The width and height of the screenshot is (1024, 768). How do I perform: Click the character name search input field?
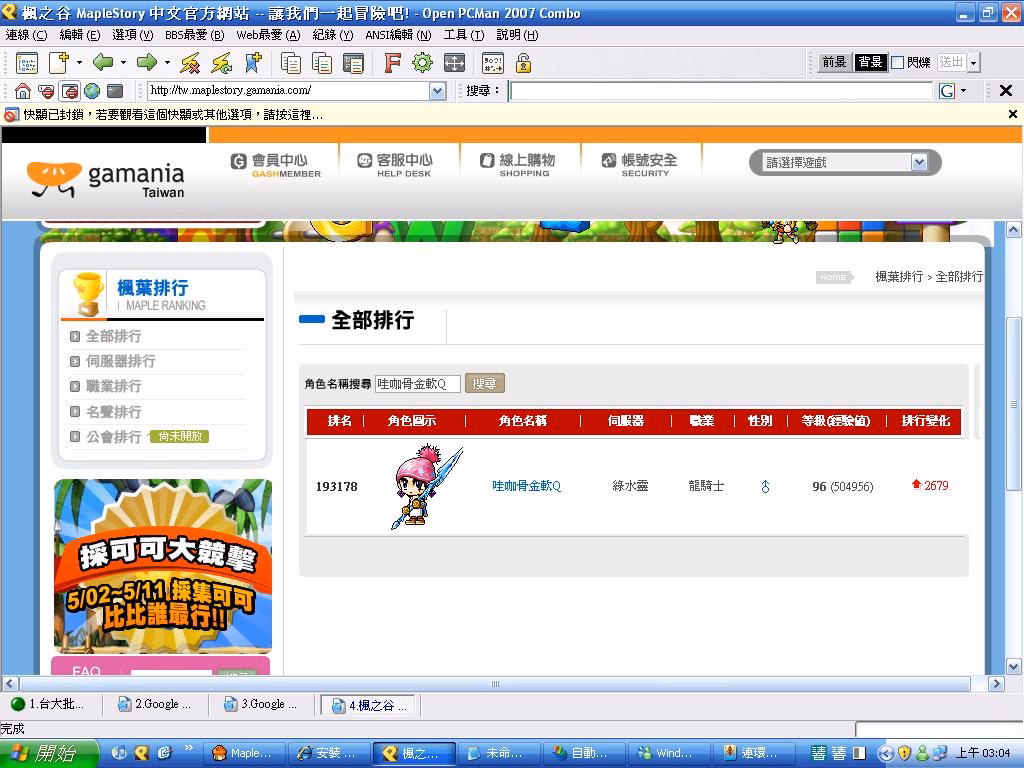(417, 384)
